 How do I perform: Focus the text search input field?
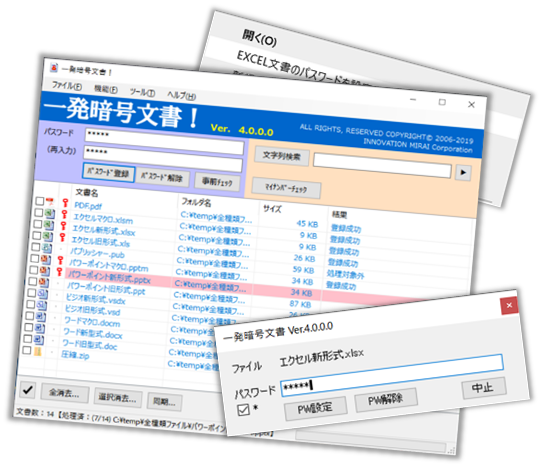pos(383,166)
